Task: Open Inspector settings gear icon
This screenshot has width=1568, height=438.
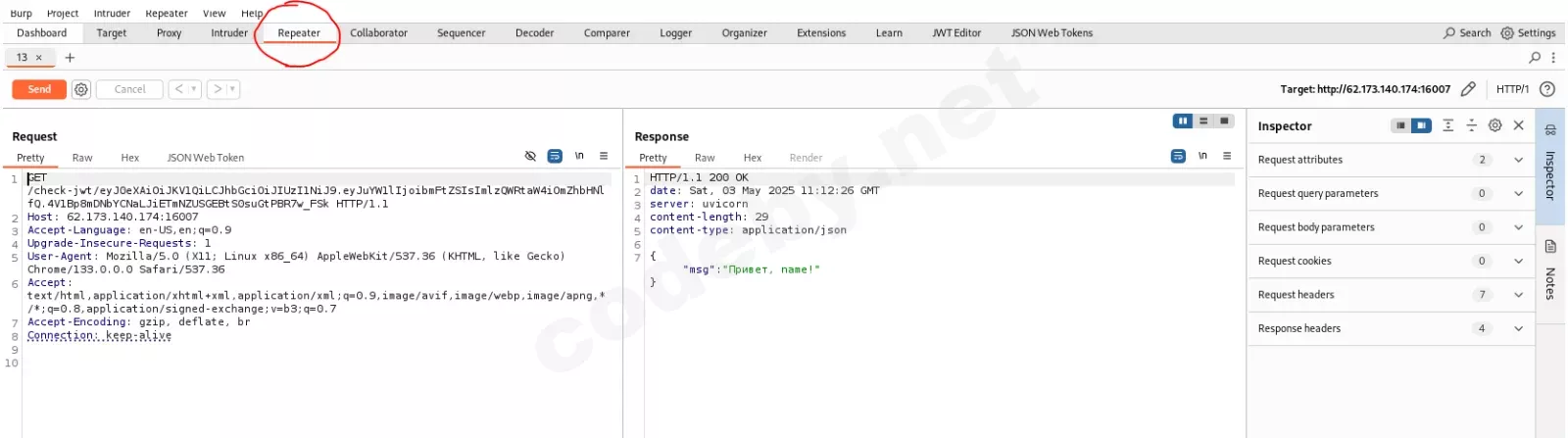Action: (1494, 125)
